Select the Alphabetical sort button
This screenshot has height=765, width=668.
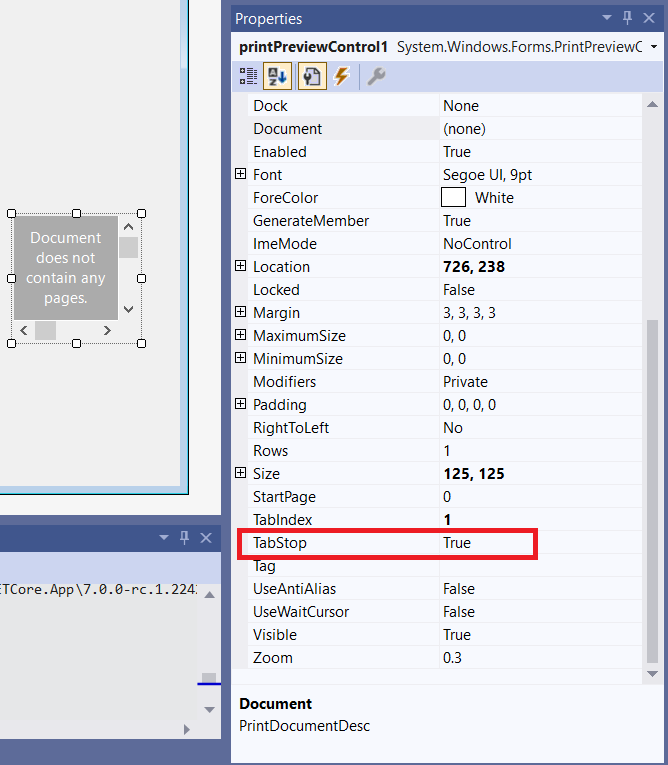pyautogui.click(x=277, y=77)
